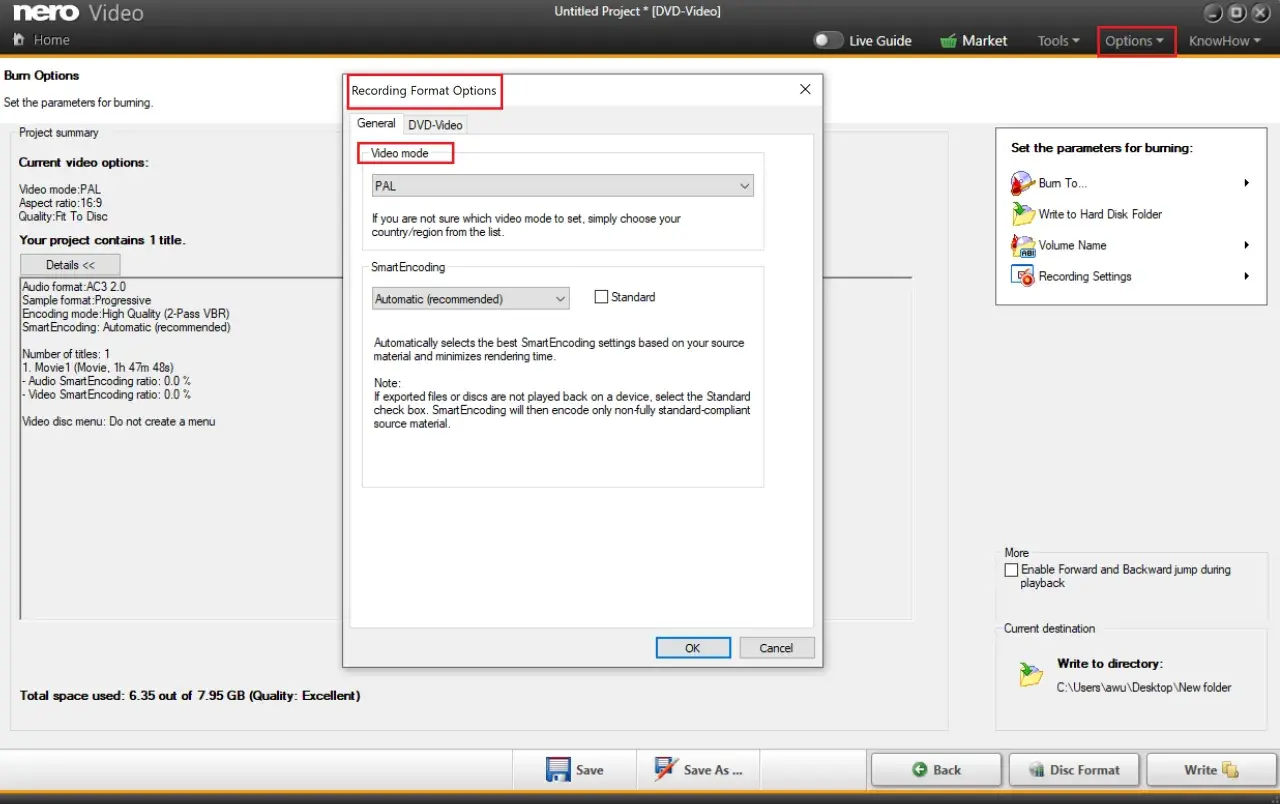Image resolution: width=1280 pixels, height=804 pixels.
Task: Click the Home house icon
Action: (18, 40)
